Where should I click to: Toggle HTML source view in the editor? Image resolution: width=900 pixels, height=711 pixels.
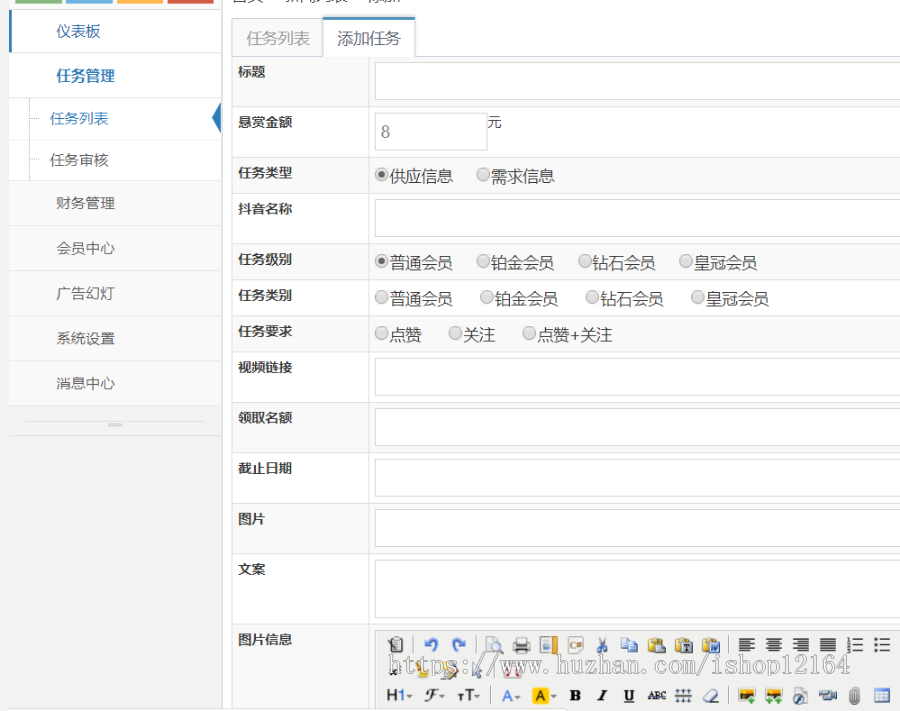coord(395,645)
